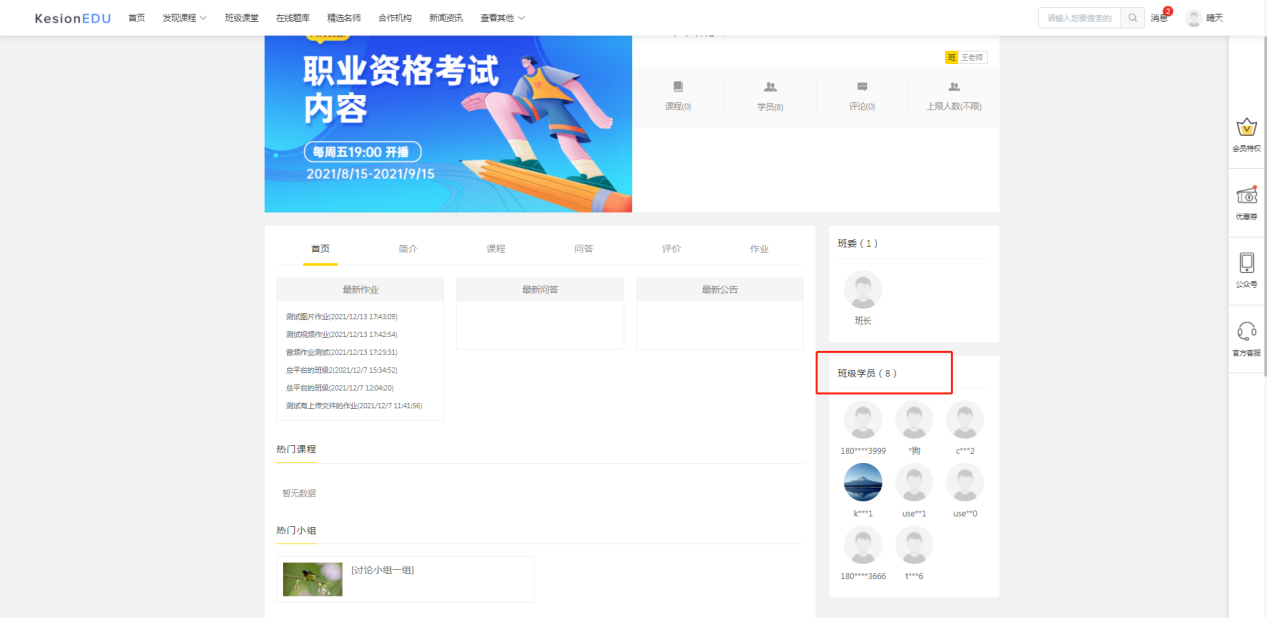Open the 班长 avatar
1267x618 pixels.
click(863, 290)
